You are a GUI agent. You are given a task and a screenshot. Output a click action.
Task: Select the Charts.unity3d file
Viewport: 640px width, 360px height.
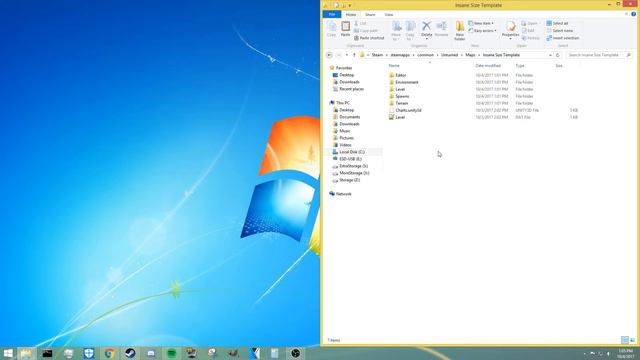[408, 110]
